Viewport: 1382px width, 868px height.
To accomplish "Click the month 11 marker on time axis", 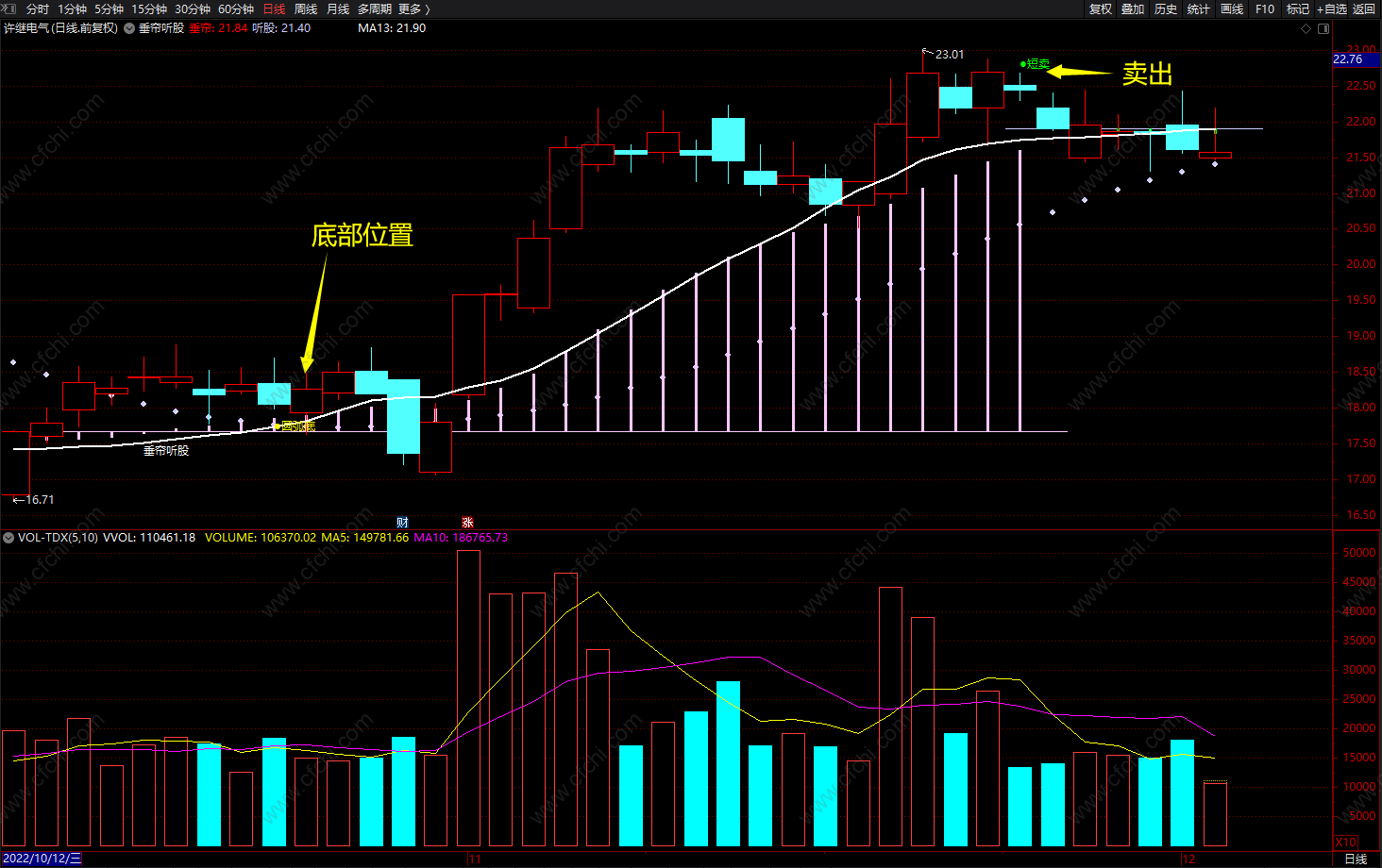I will (x=475, y=860).
